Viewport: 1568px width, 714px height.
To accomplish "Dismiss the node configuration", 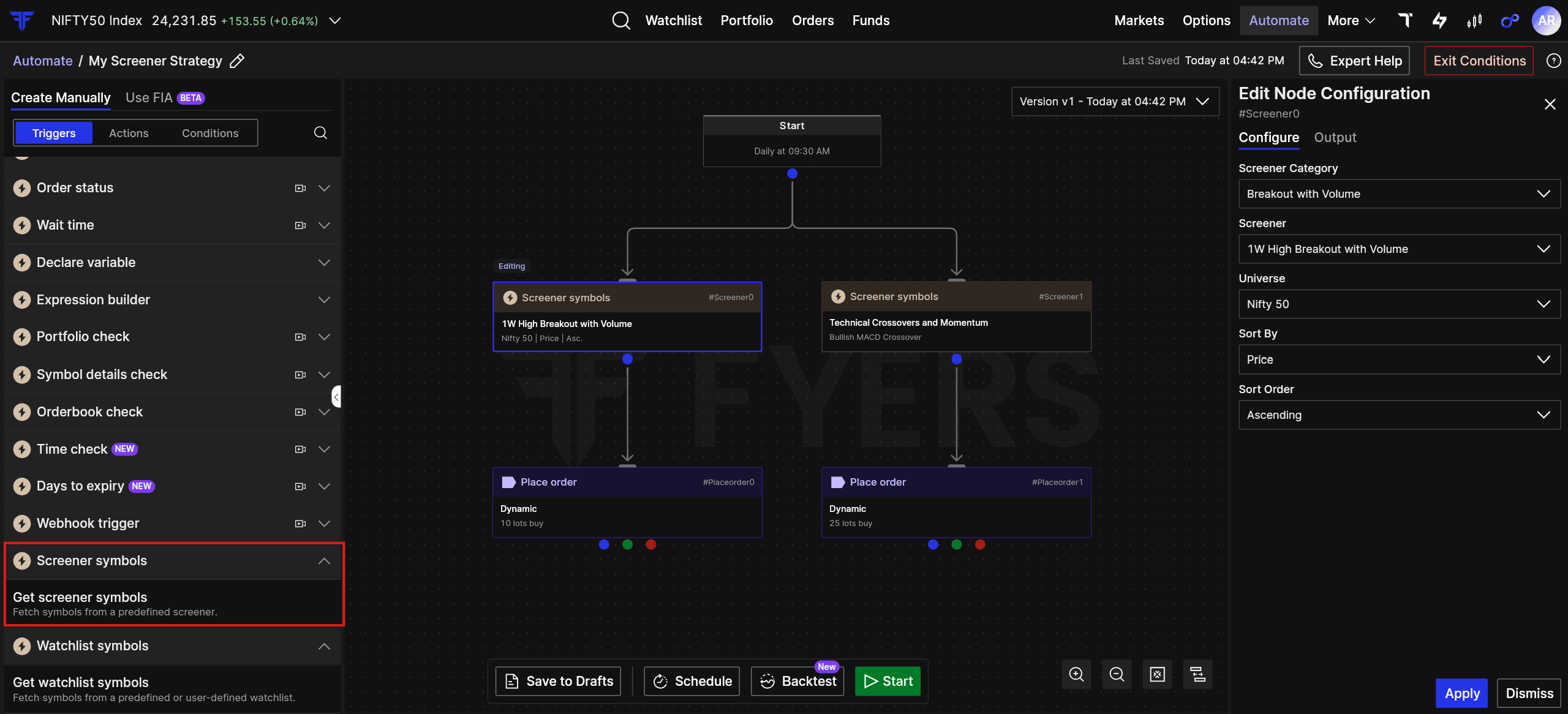I will 1529,693.
